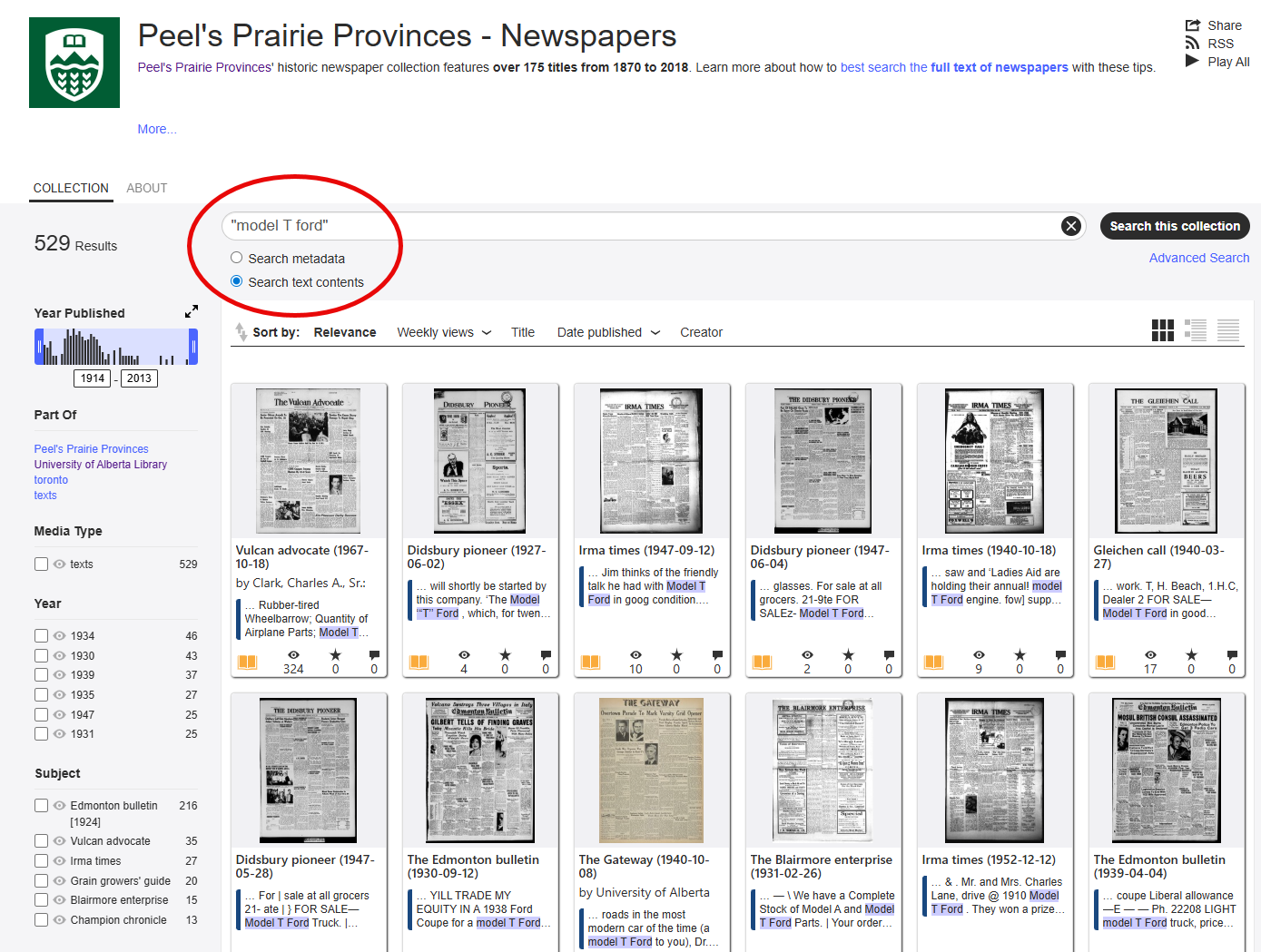Viewport: 1261px width, 952px height.
Task: Expand the Year Published histogram
Action: (192, 311)
